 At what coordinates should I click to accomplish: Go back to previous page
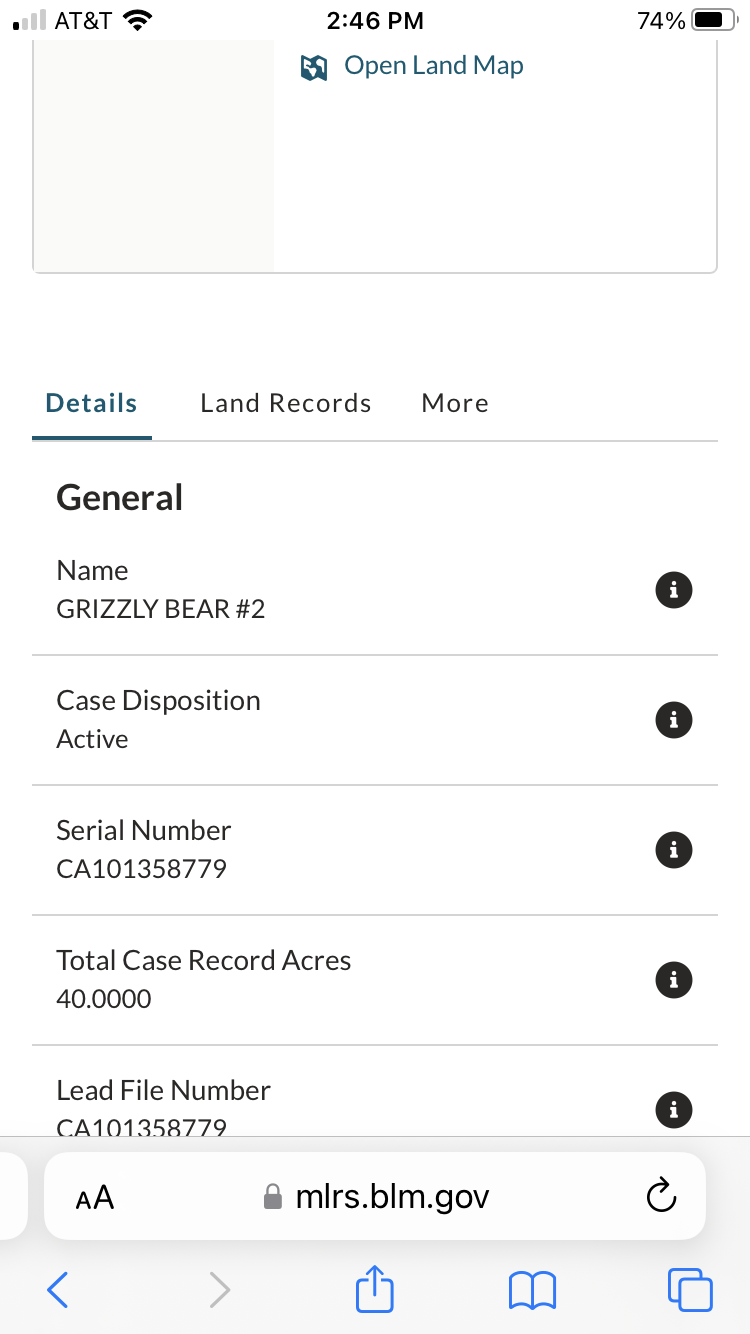[58, 1290]
